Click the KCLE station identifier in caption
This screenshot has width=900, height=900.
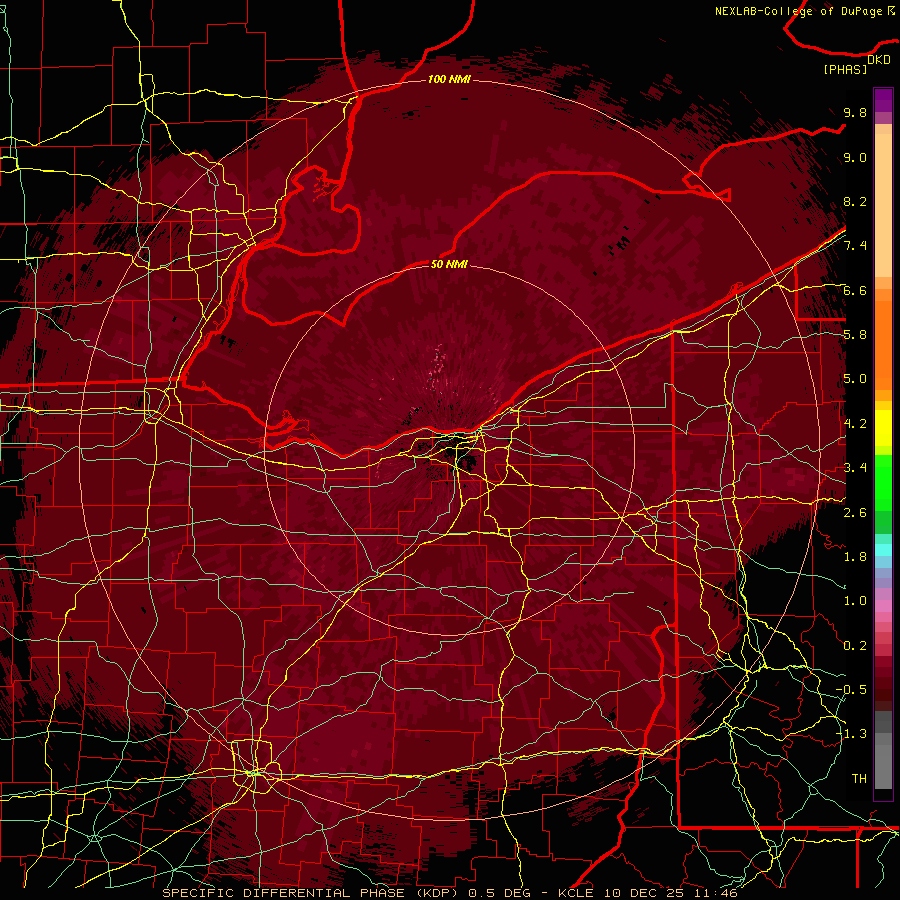tap(576, 893)
